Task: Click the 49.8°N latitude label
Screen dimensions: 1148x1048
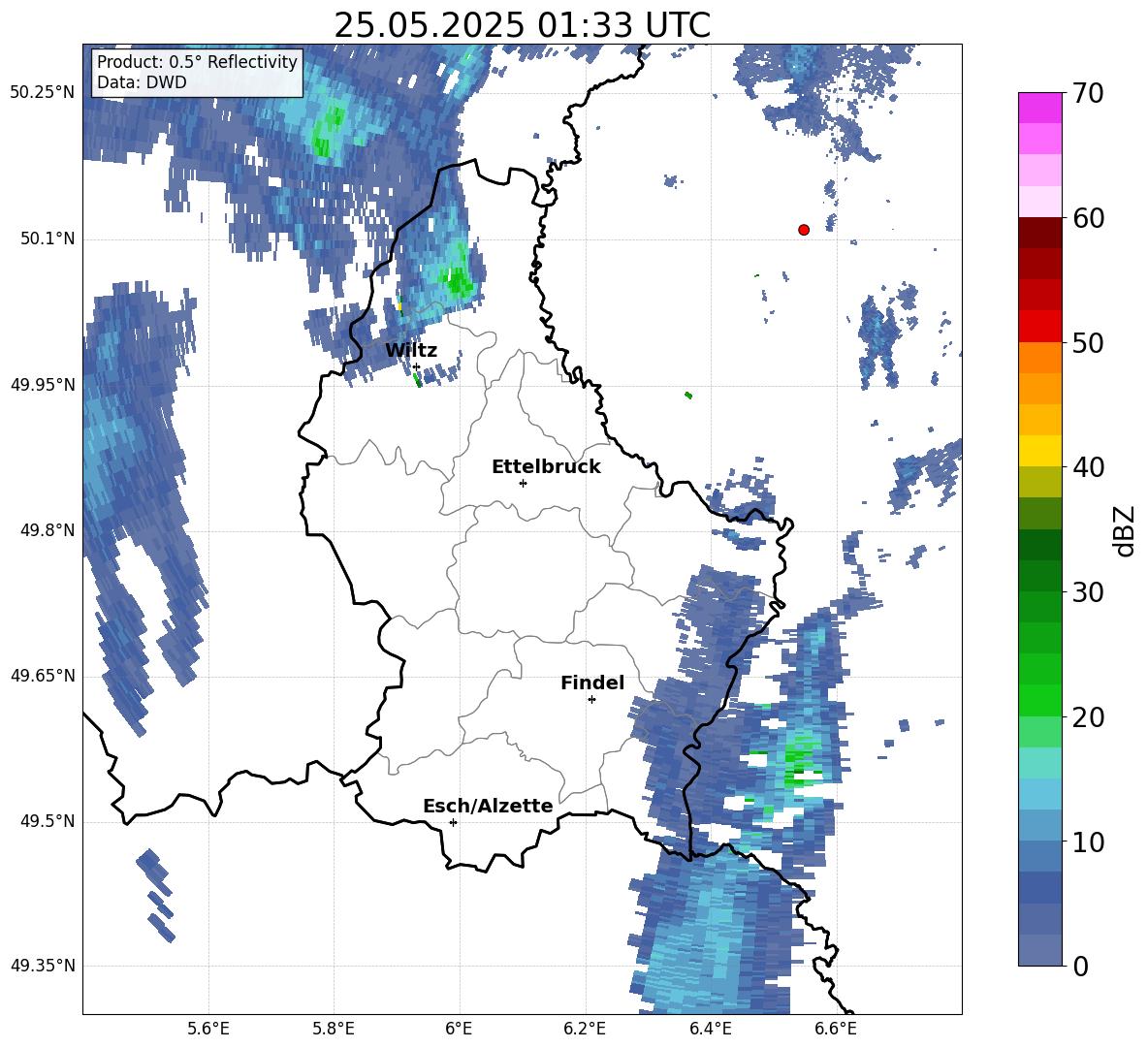Action: coord(47,530)
